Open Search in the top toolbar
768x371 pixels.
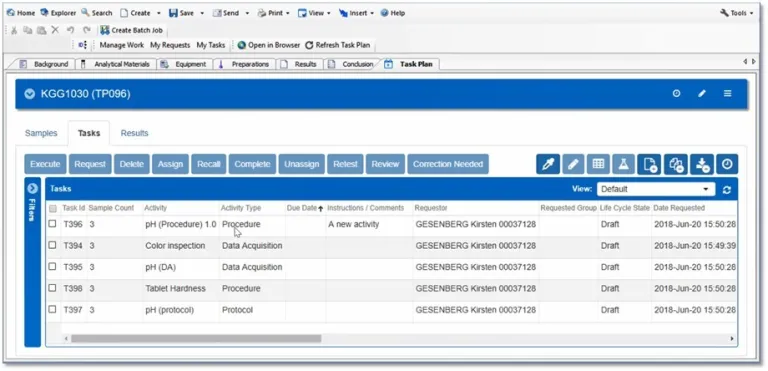coord(97,13)
